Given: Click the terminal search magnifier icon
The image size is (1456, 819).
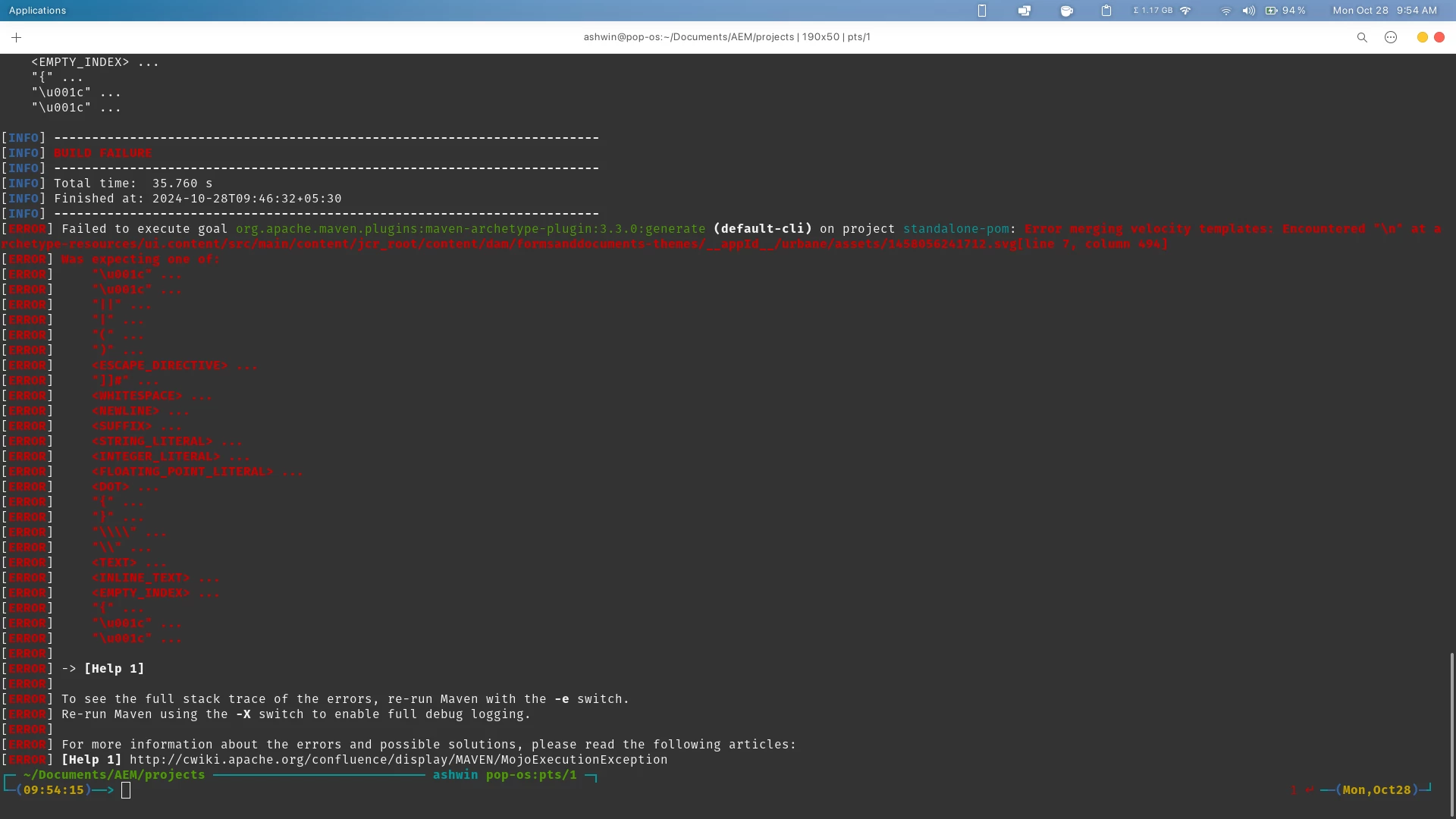Looking at the screenshot, I should click(x=1362, y=37).
